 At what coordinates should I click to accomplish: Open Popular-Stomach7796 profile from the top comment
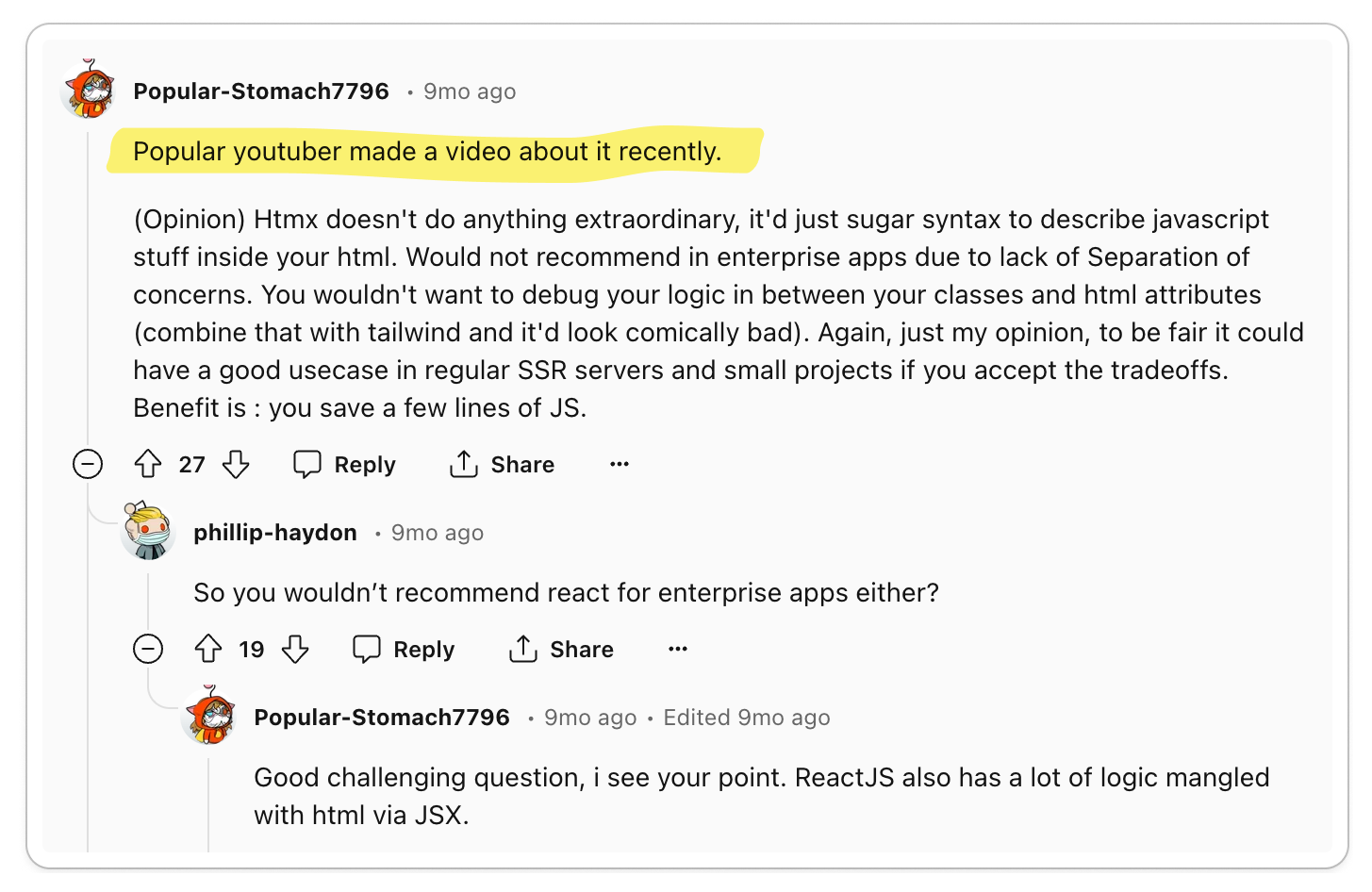[261, 91]
